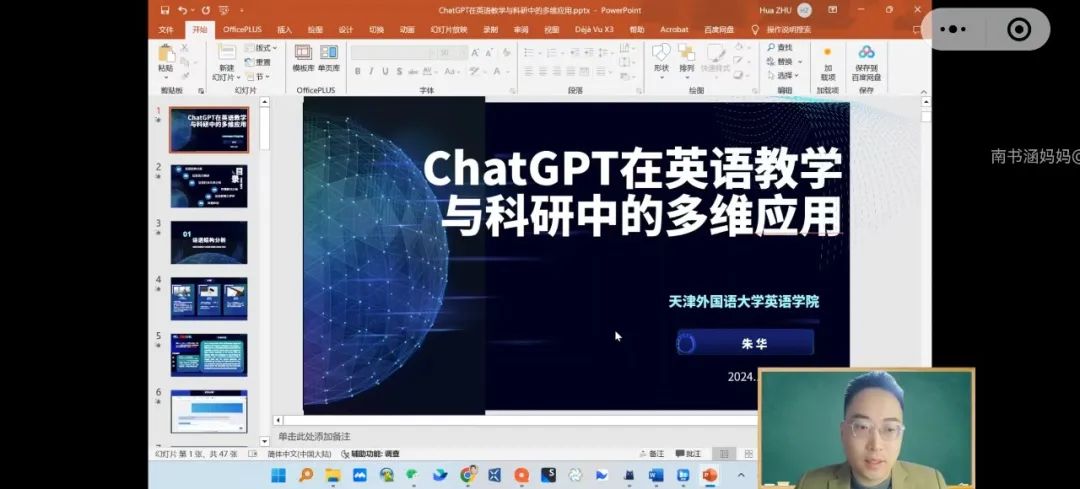Switch to the 插入 tab
Screen dimensions: 1080x489
pos(284,30)
